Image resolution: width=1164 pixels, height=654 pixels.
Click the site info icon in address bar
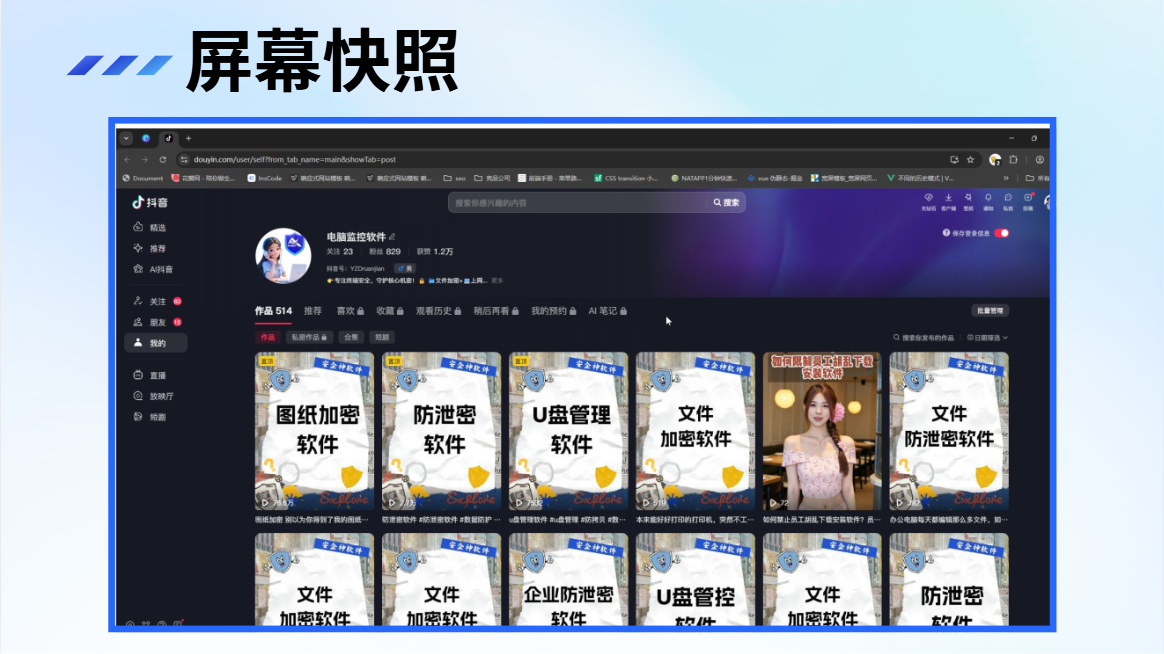pyautogui.click(x=183, y=160)
